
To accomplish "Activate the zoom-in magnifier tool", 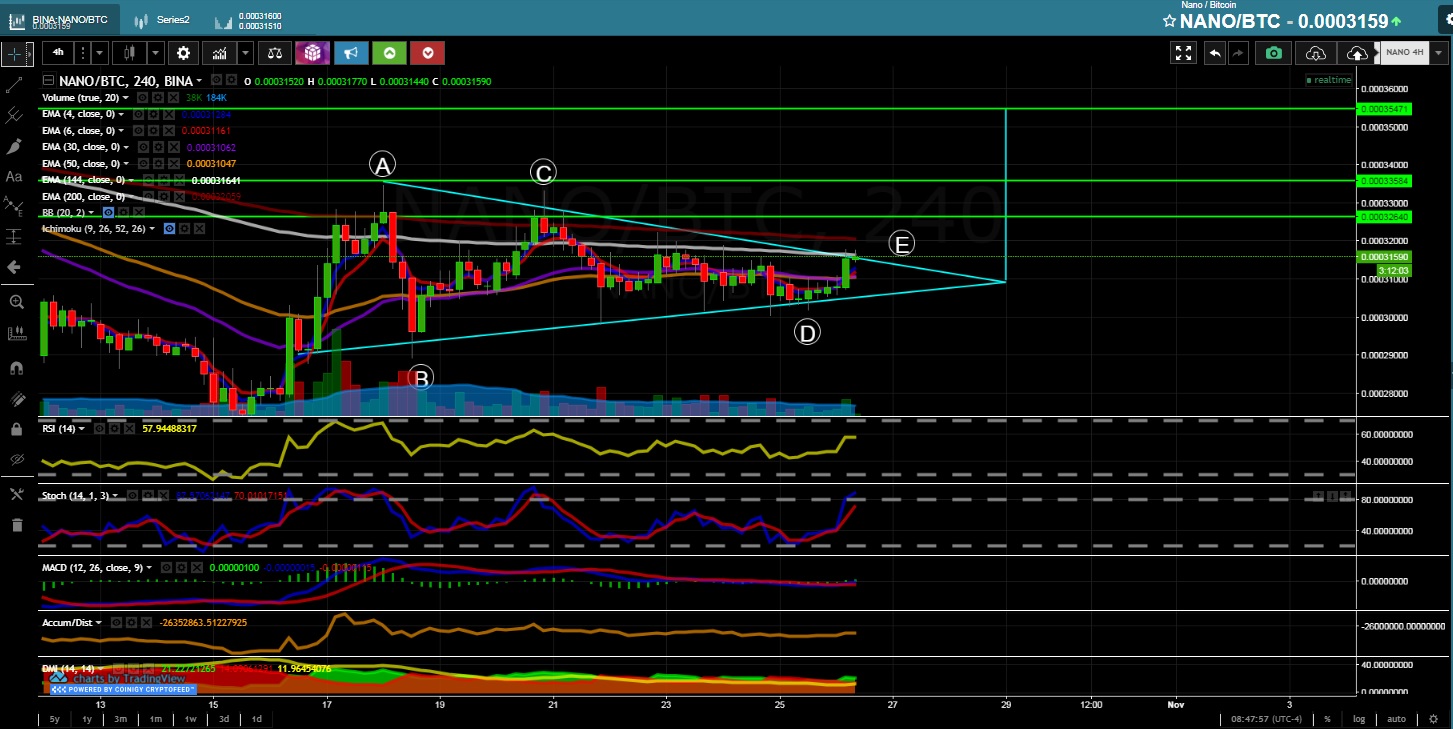I will [15, 302].
